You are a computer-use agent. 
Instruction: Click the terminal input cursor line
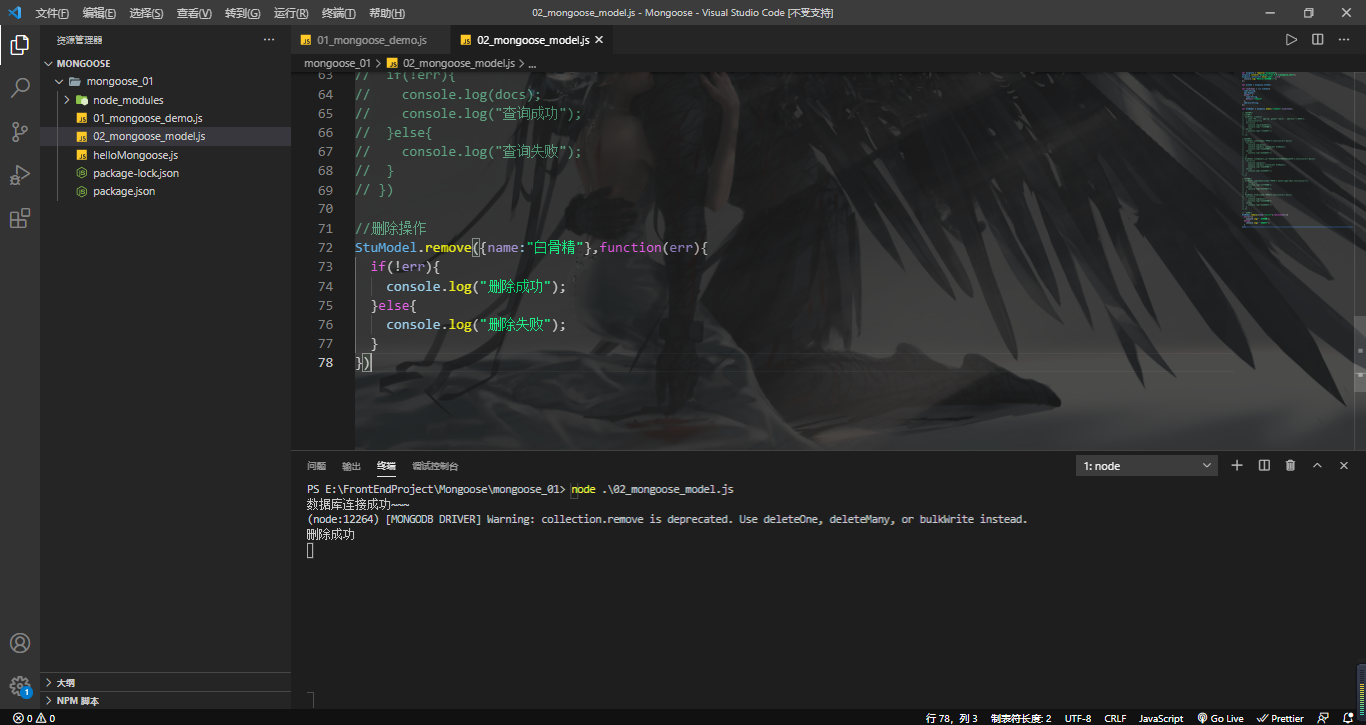(x=310, y=551)
